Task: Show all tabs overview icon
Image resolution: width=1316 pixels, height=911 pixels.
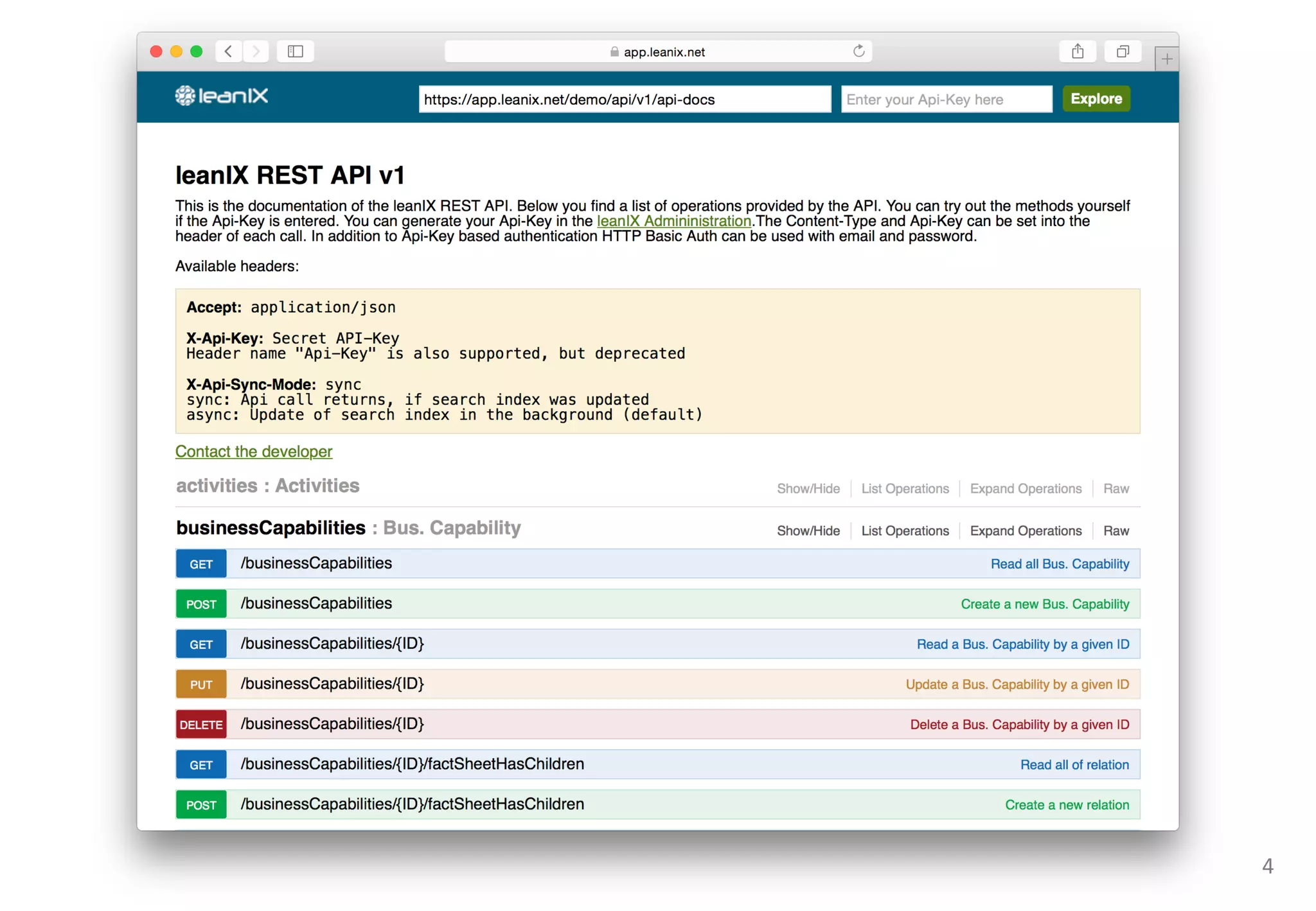Action: tap(1123, 51)
